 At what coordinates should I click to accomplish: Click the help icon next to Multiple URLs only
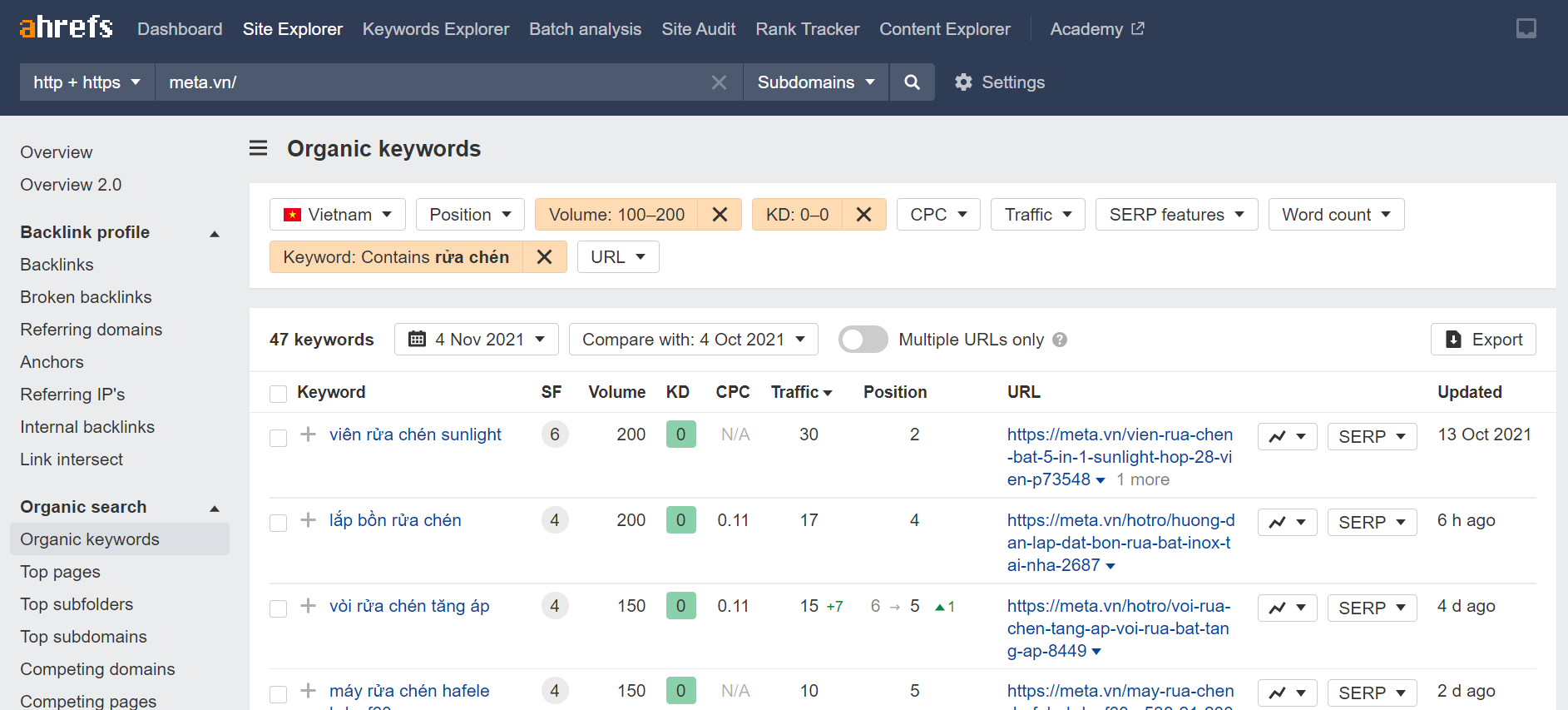[x=1060, y=340]
